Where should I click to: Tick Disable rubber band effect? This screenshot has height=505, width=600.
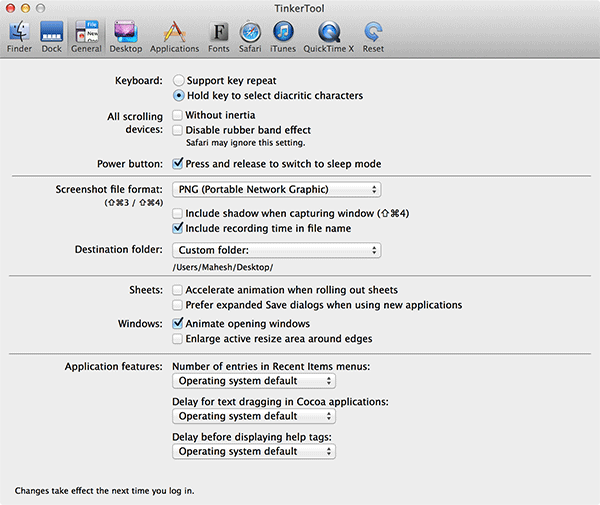pos(178,130)
